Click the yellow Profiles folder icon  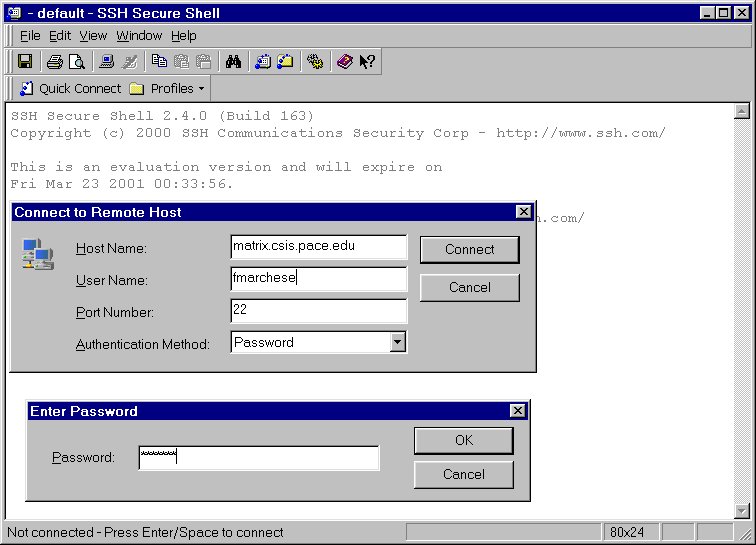click(x=137, y=89)
